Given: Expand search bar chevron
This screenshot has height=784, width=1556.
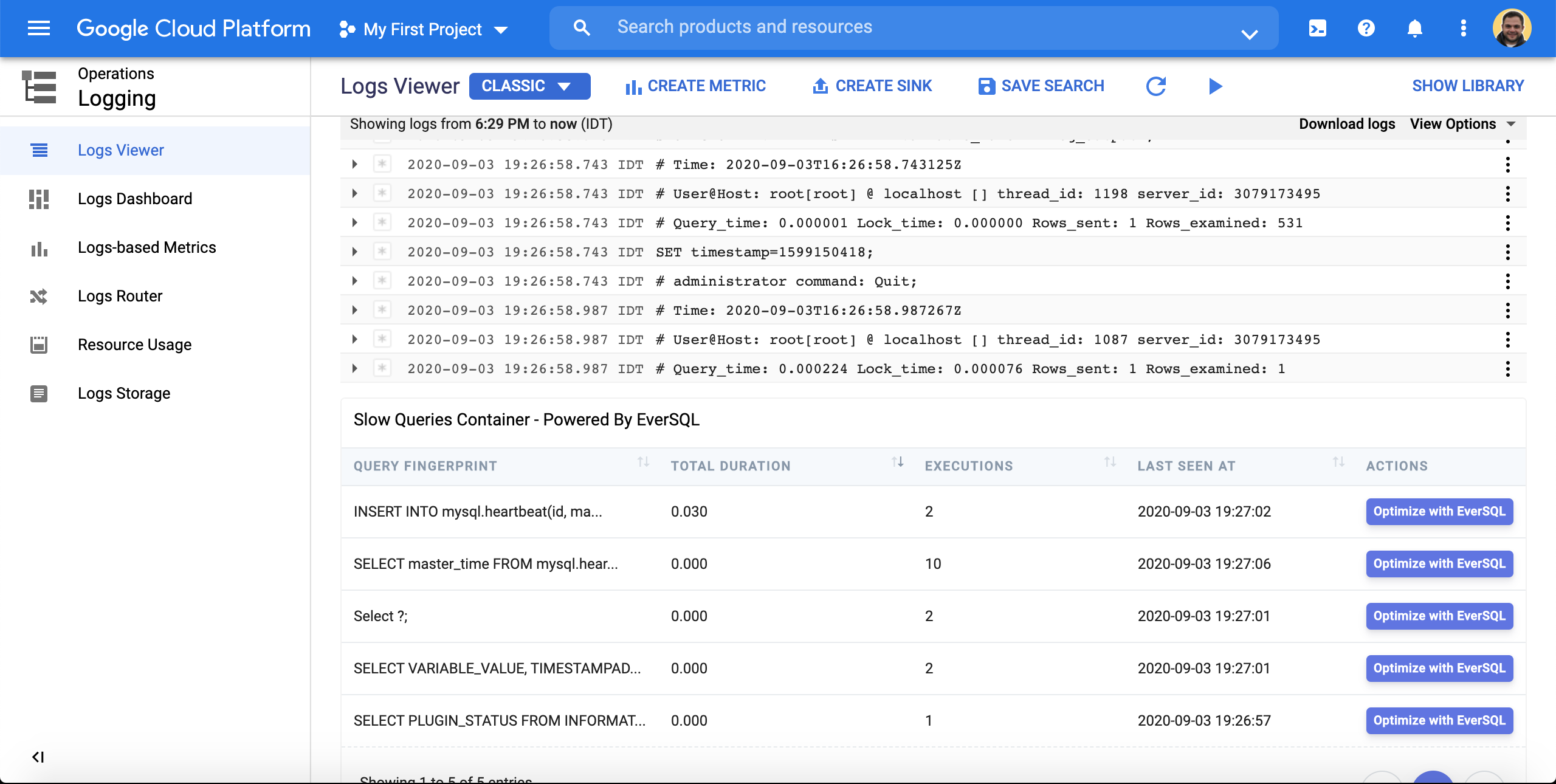Looking at the screenshot, I should (x=1250, y=33).
